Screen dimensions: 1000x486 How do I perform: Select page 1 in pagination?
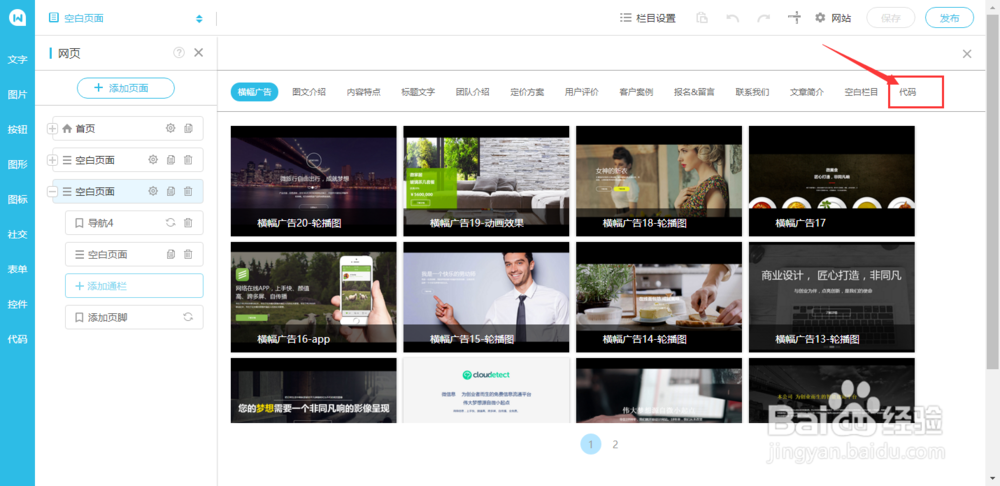click(591, 445)
